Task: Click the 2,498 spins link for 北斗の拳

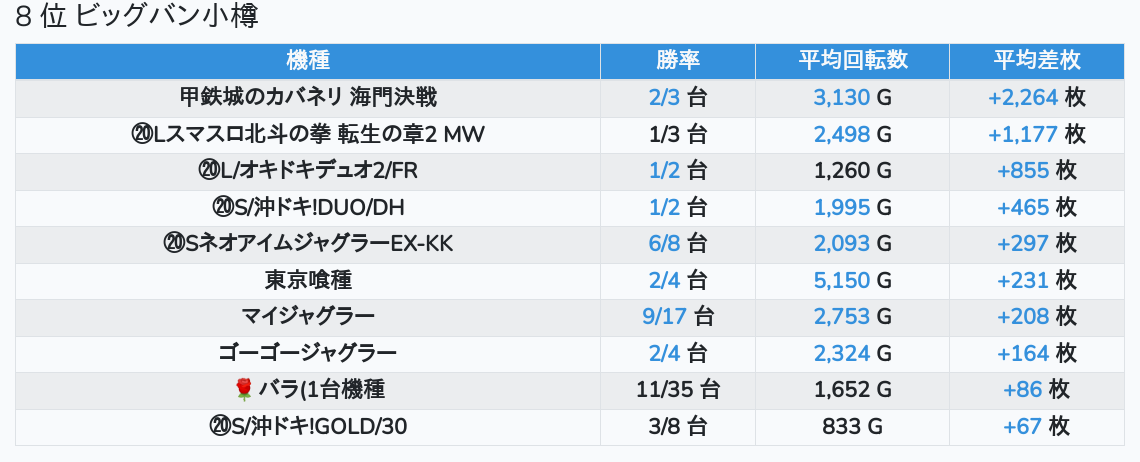Action: coord(841,135)
